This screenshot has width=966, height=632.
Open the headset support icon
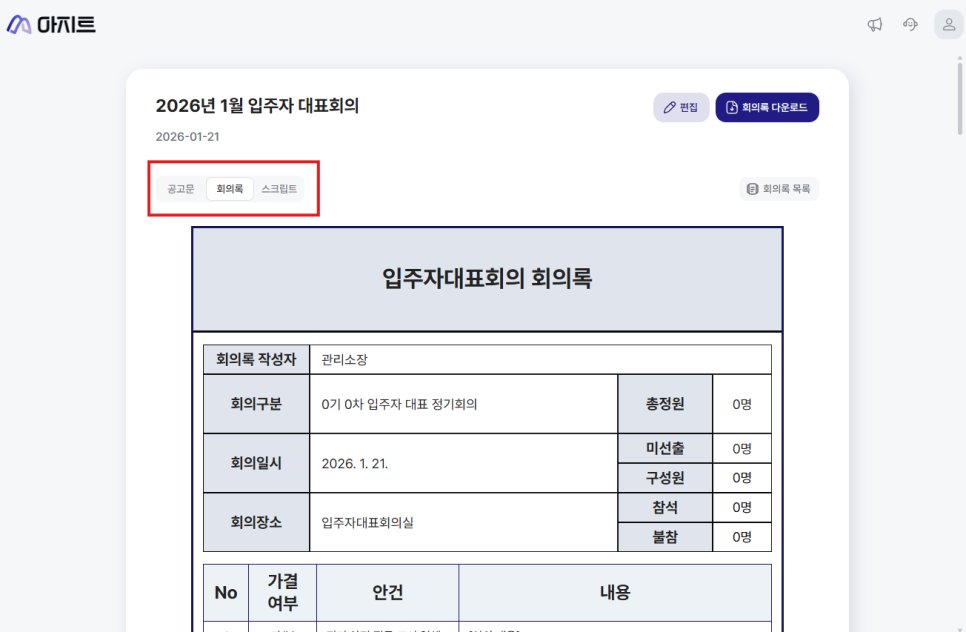pyautogui.click(x=911, y=25)
